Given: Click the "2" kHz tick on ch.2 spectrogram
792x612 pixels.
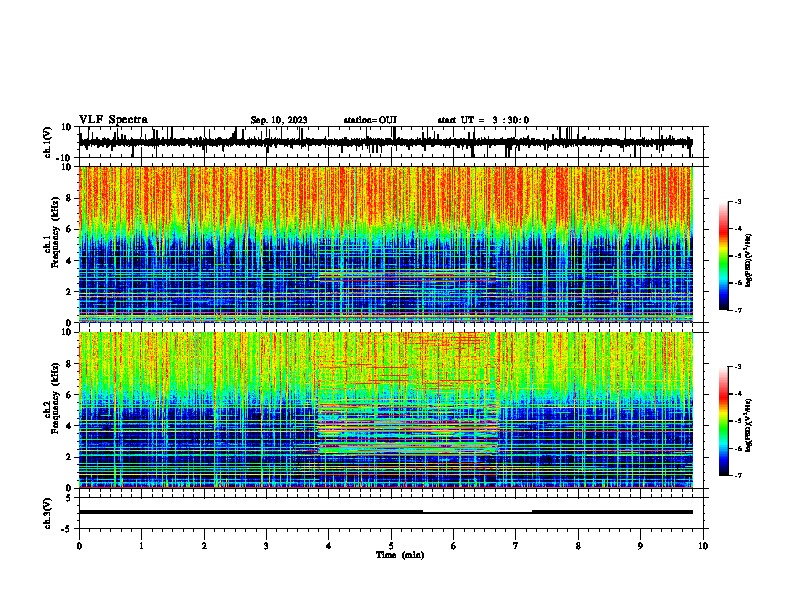Looking at the screenshot, I should (68, 457).
